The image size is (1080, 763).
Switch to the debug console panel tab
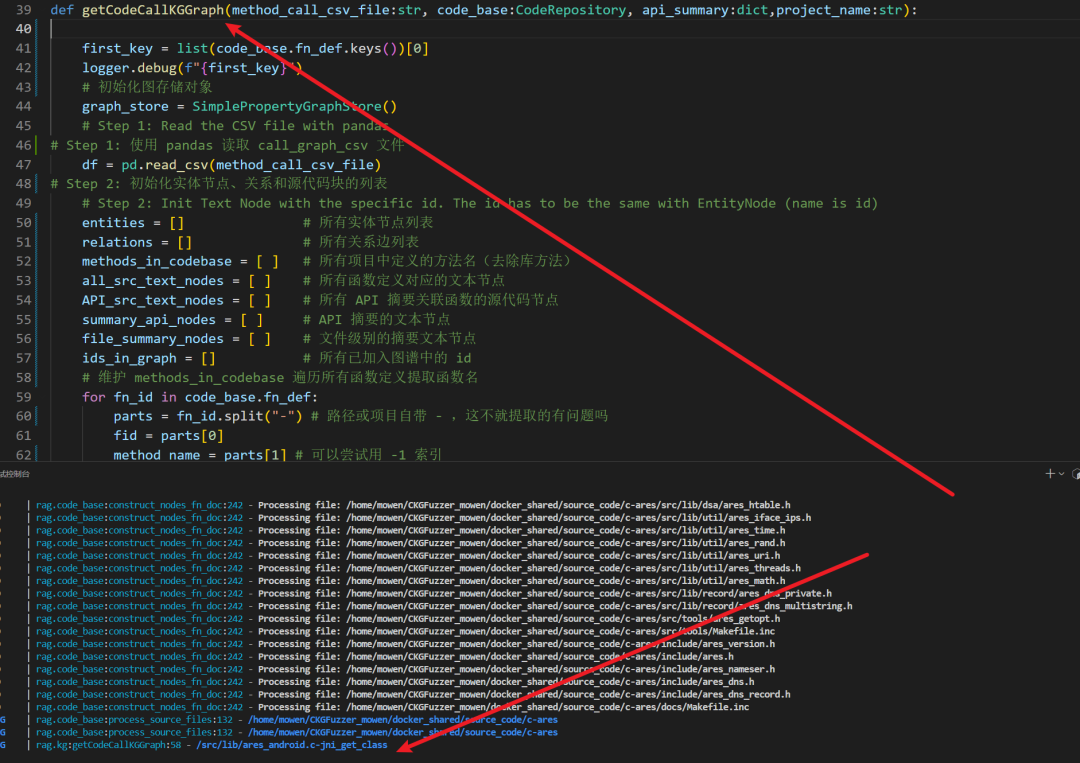[14, 474]
